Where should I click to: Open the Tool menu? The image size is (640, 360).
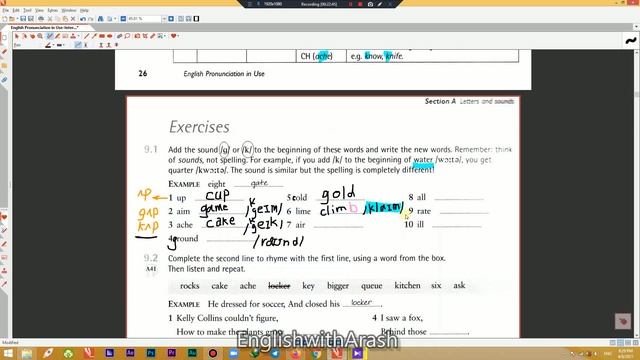pos(27,10)
